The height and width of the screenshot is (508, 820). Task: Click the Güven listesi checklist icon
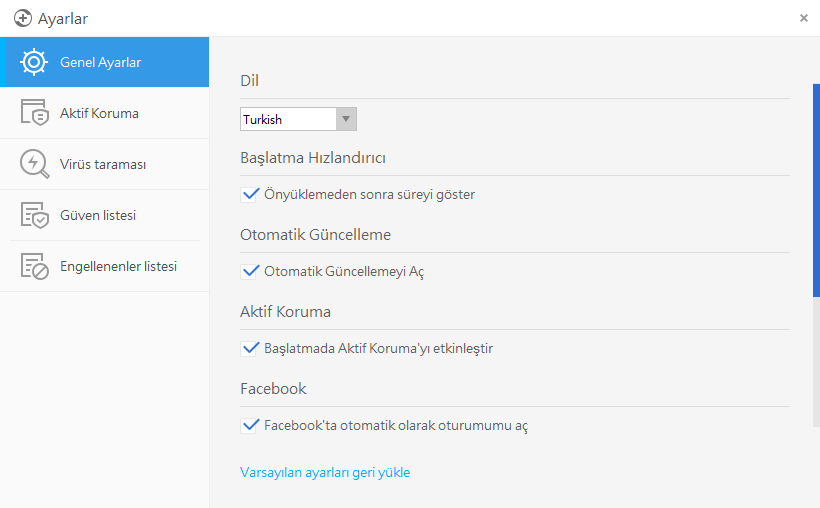click(x=35, y=215)
